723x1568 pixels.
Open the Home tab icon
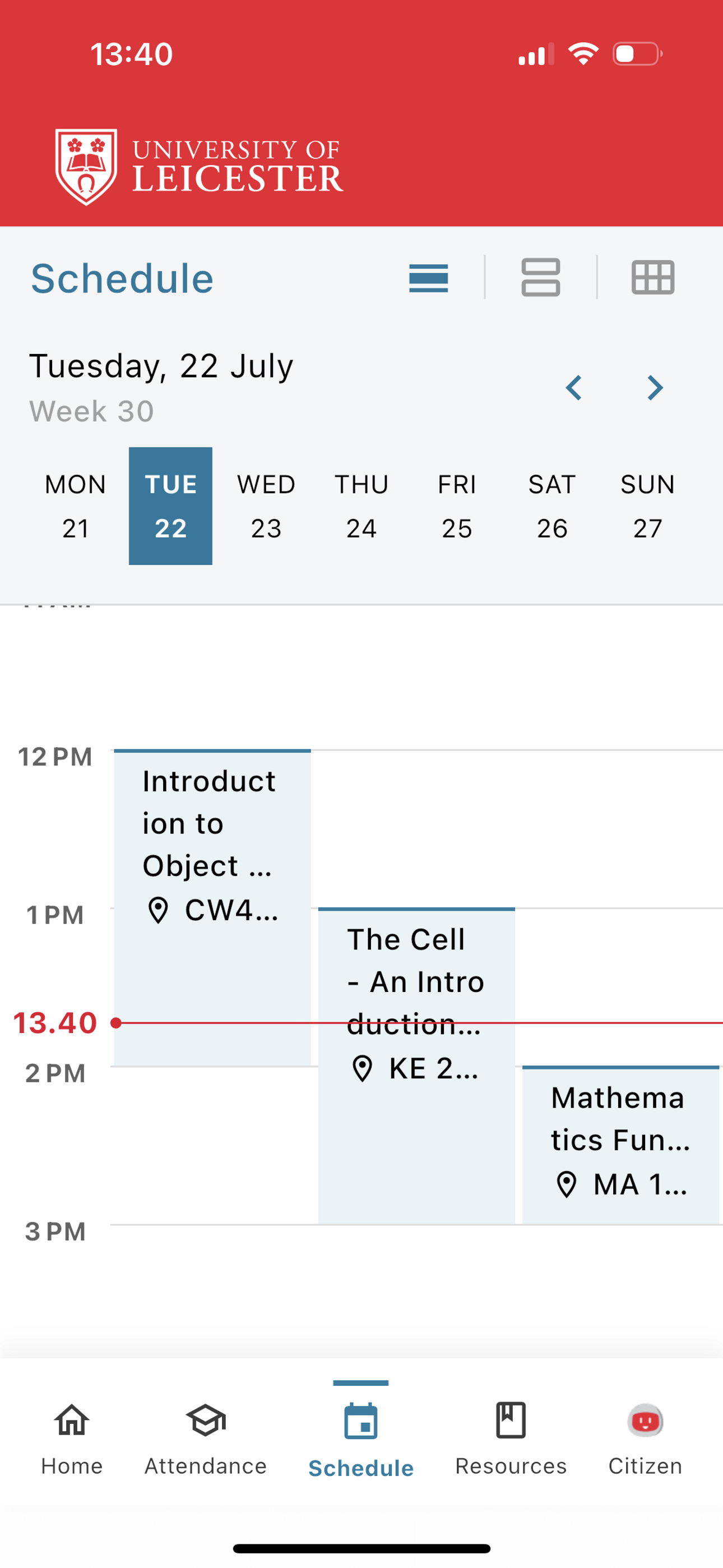(72, 1420)
